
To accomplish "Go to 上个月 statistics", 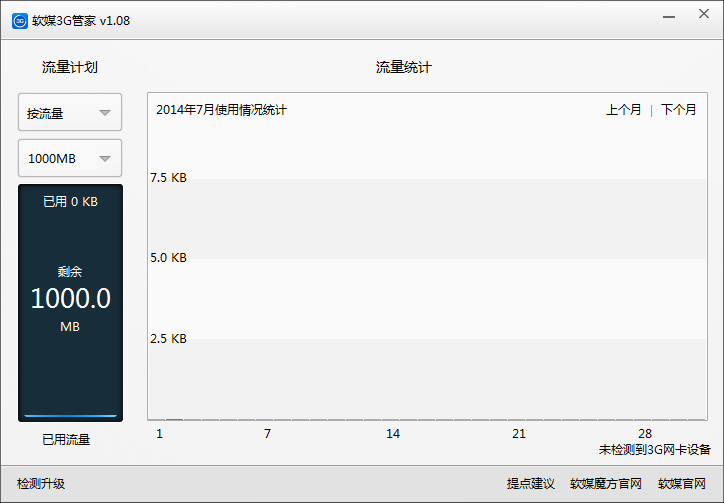I will [623, 109].
